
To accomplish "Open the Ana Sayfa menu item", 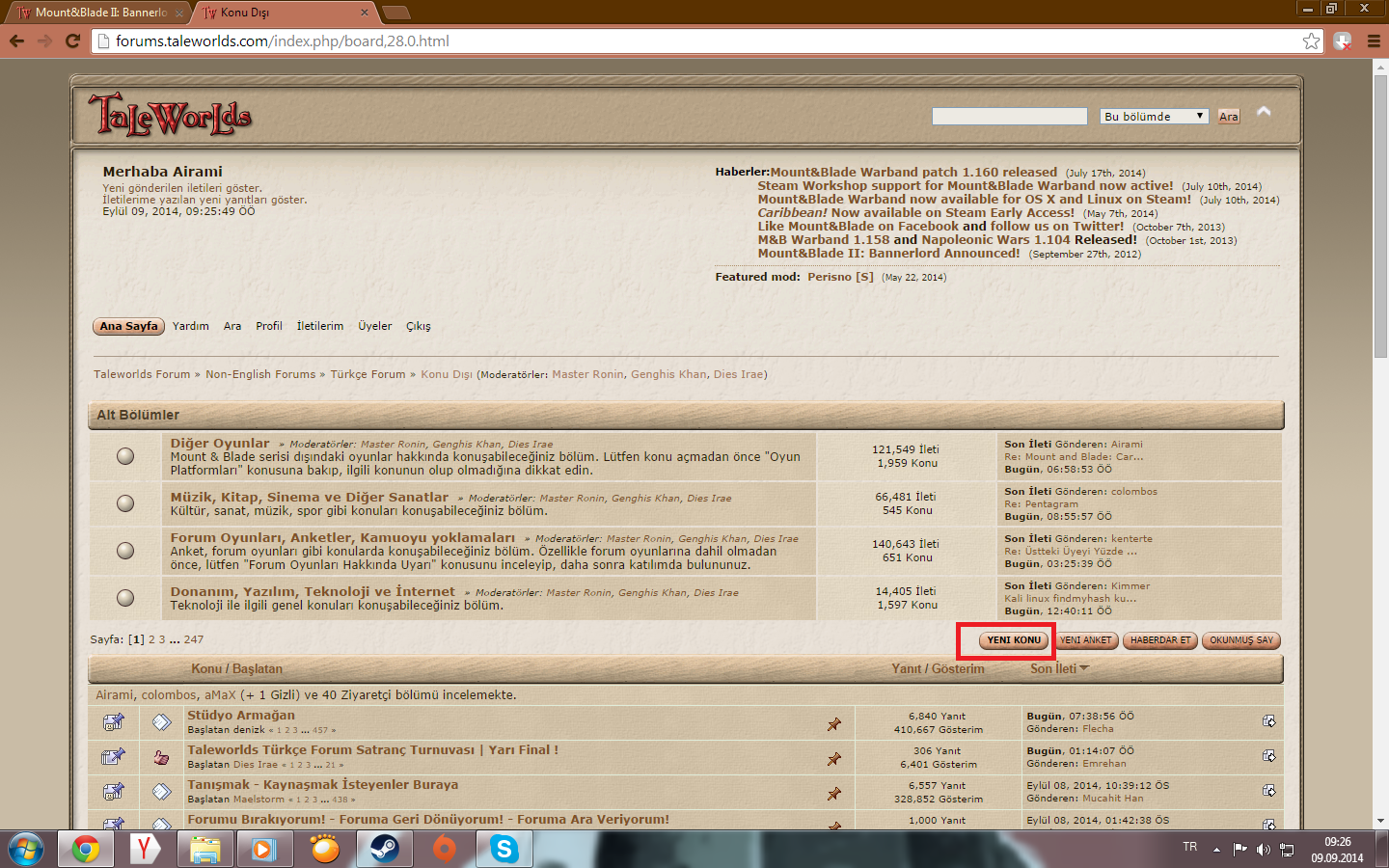I will (x=128, y=326).
